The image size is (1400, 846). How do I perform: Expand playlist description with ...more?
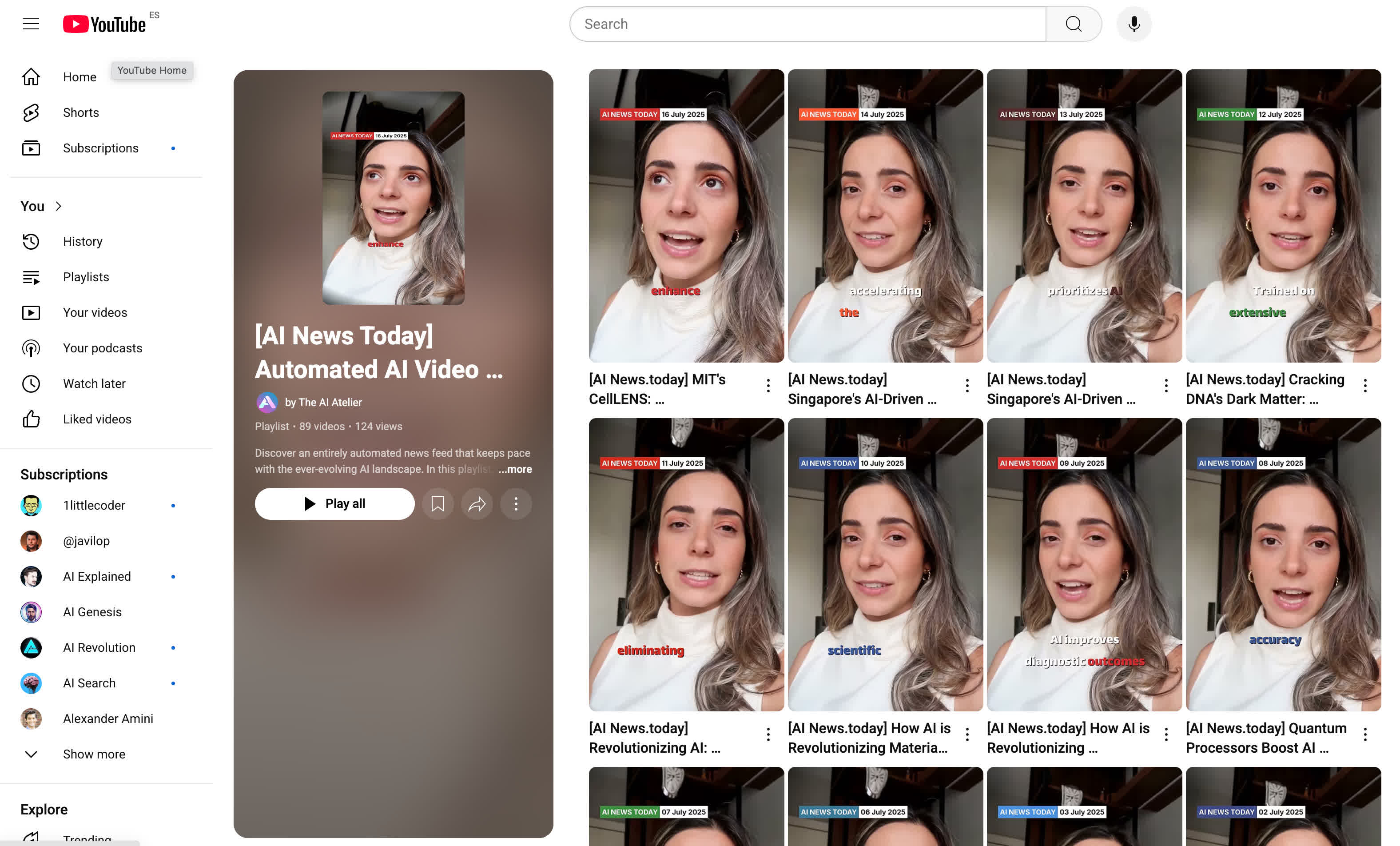(515, 470)
